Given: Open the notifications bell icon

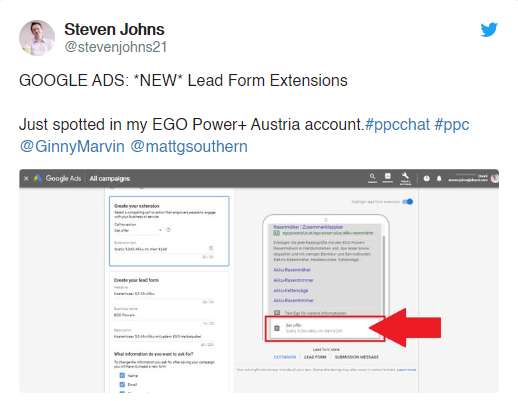Looking at the screenshot, I should click(439, 179).
